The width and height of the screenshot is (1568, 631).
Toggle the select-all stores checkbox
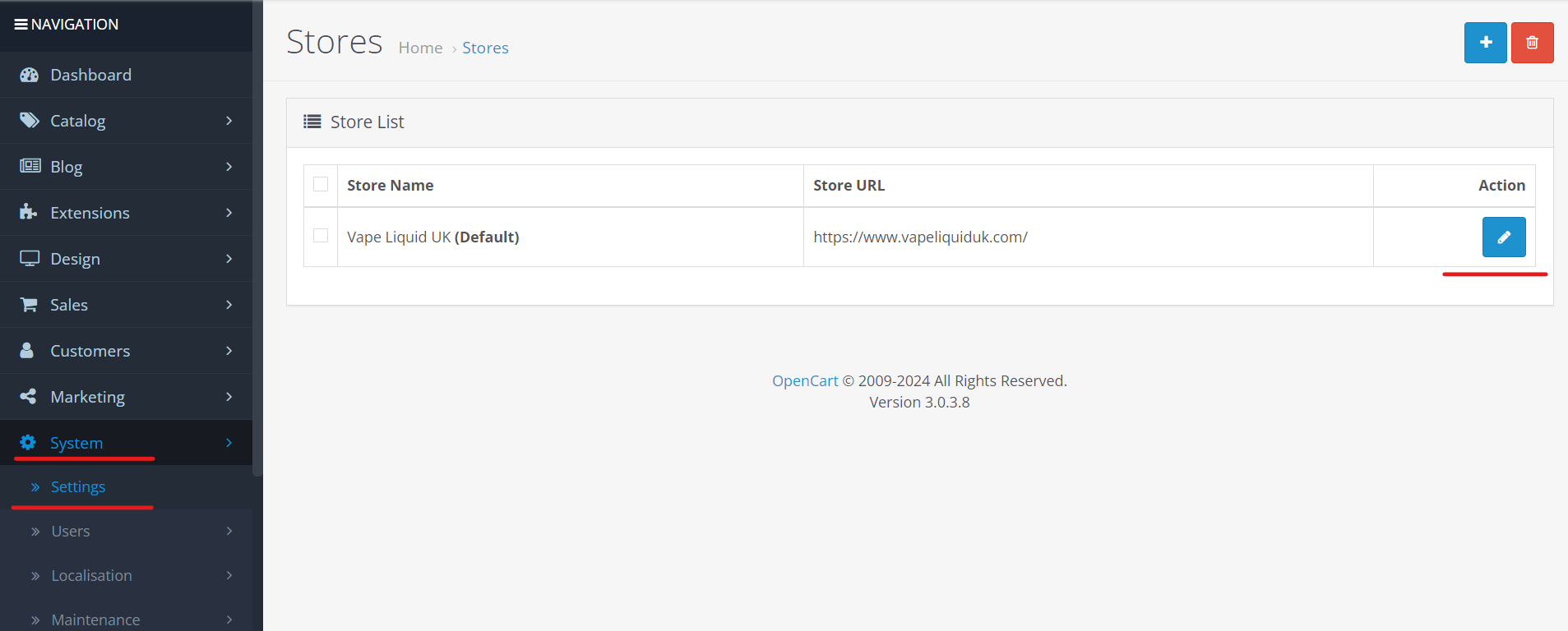tap(321, 184)
